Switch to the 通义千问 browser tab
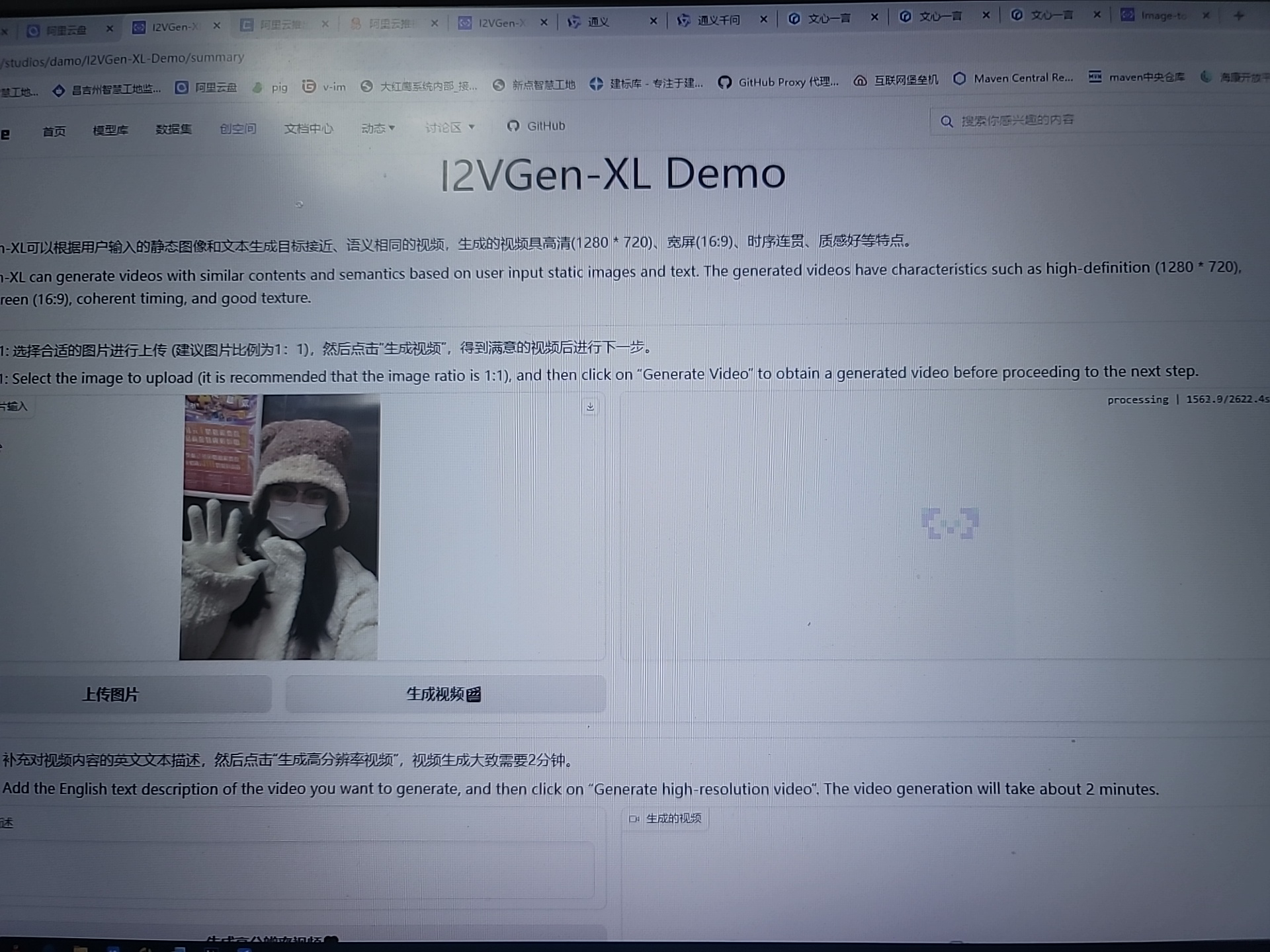The image size is (1270, 952). pyautogui.click(x=718, y=20)
